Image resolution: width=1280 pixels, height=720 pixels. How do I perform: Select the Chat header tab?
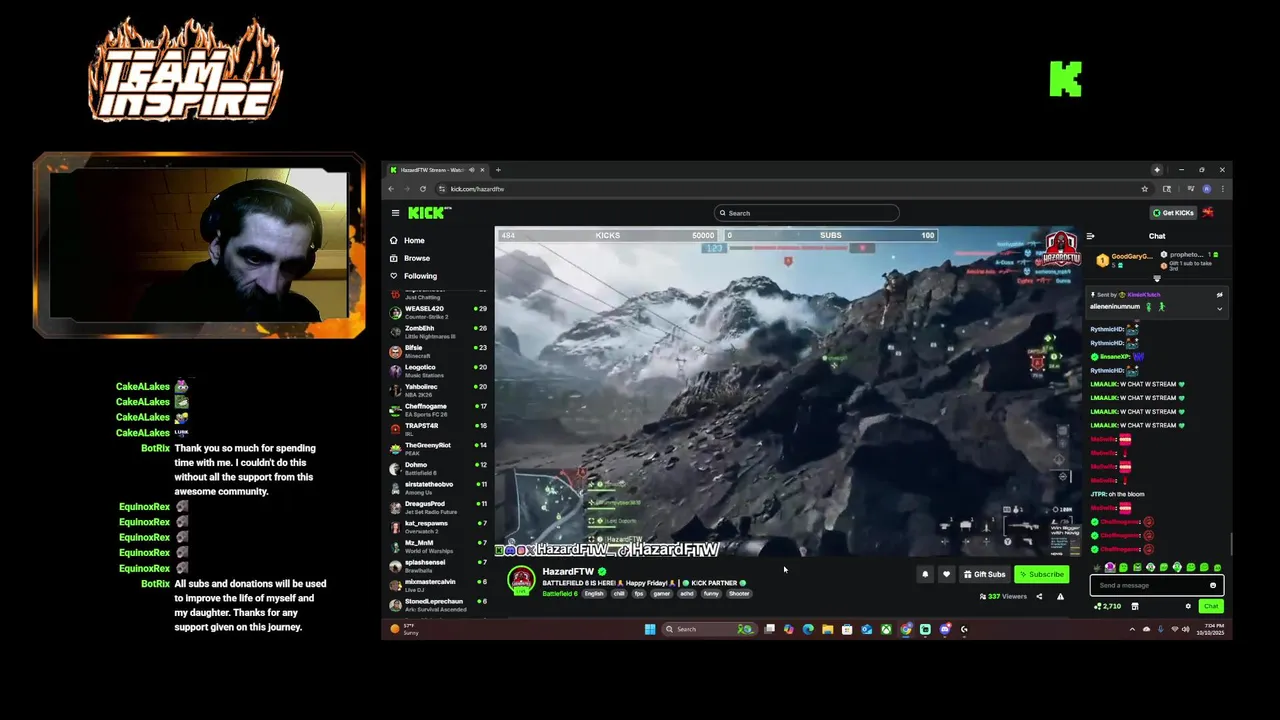[1157, 236]
